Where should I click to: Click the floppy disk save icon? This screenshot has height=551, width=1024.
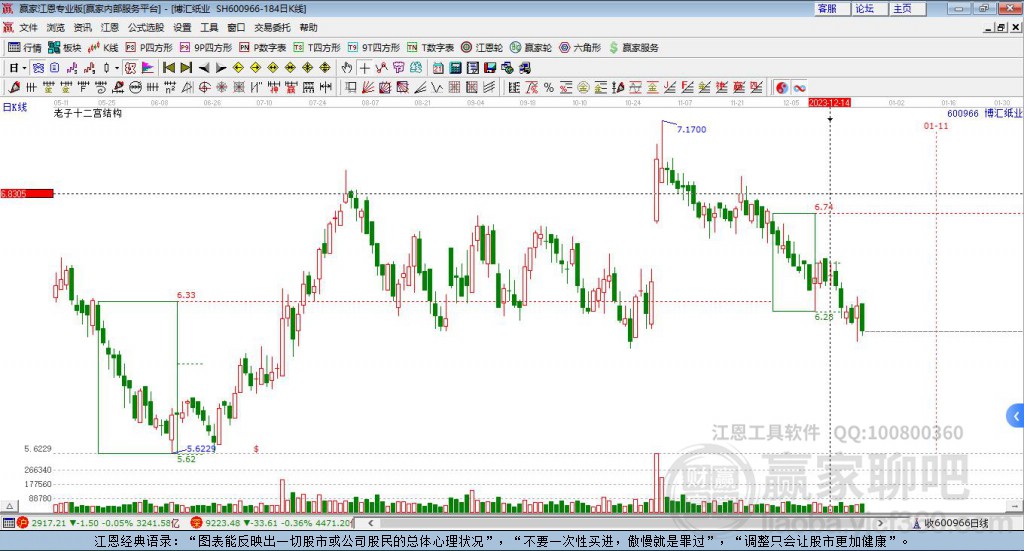(490, 68)
